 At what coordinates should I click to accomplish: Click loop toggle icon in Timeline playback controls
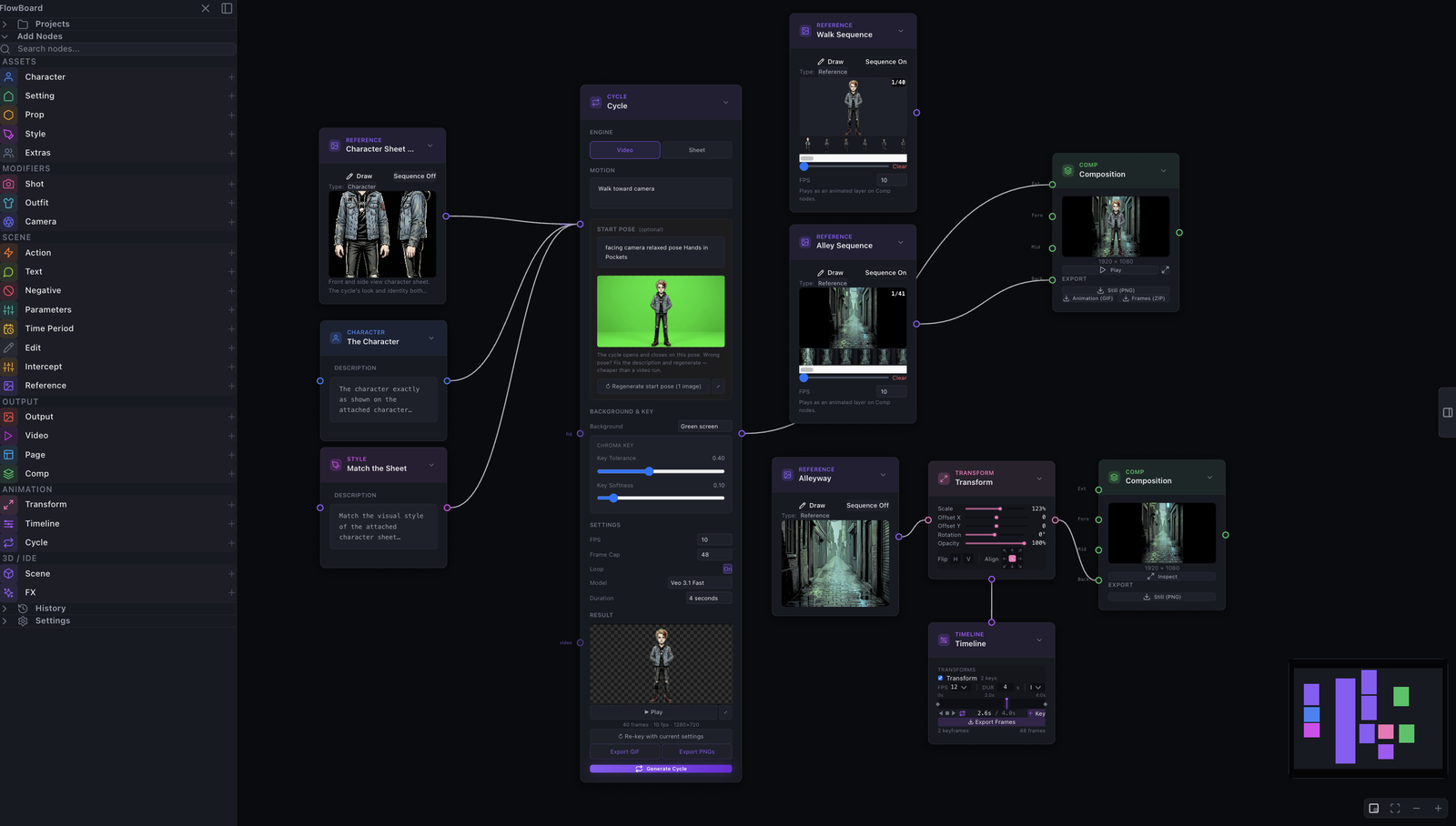[x=962, y=713]
